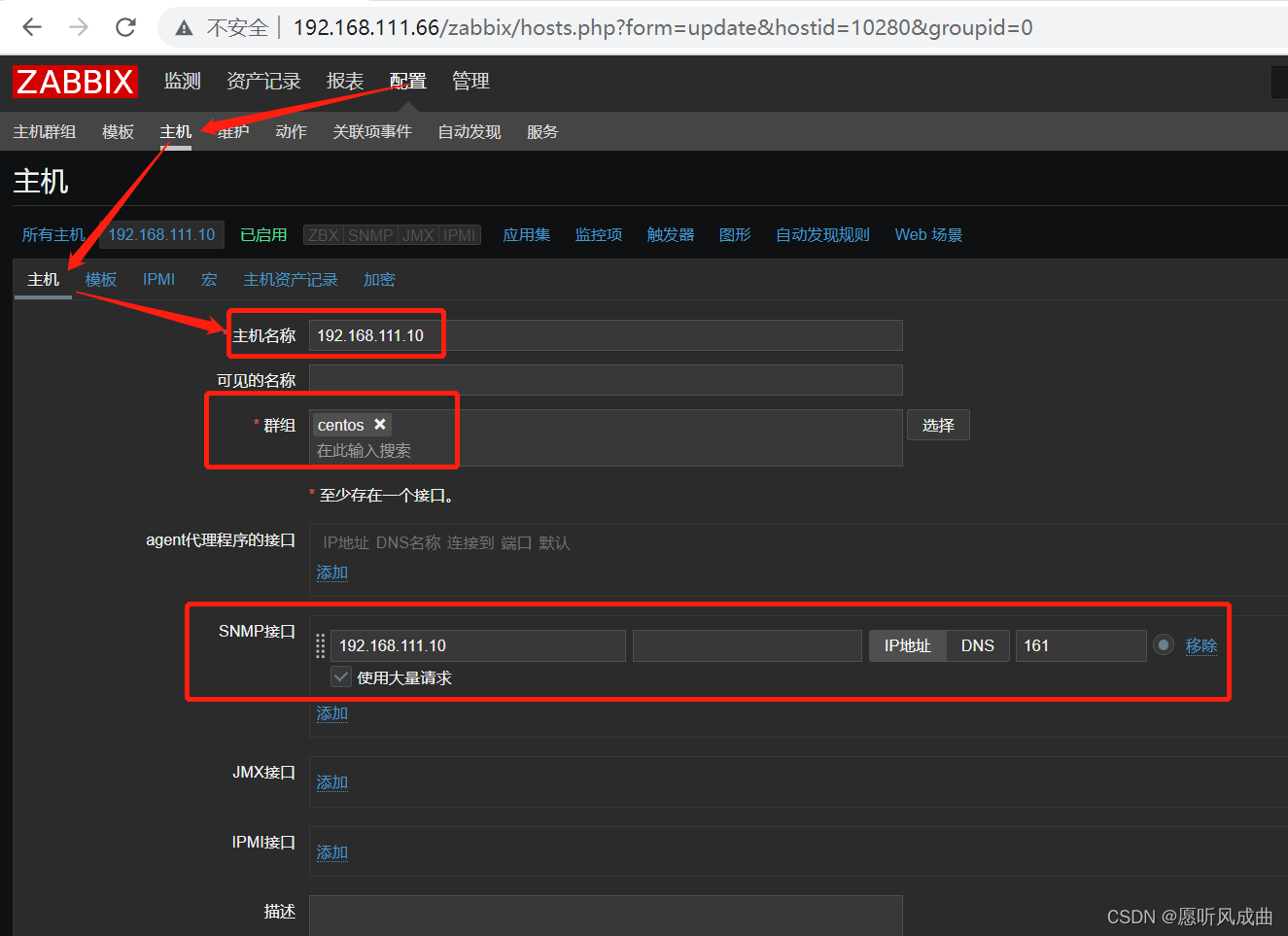Open the 报表 top menu

tap(345, 81)
